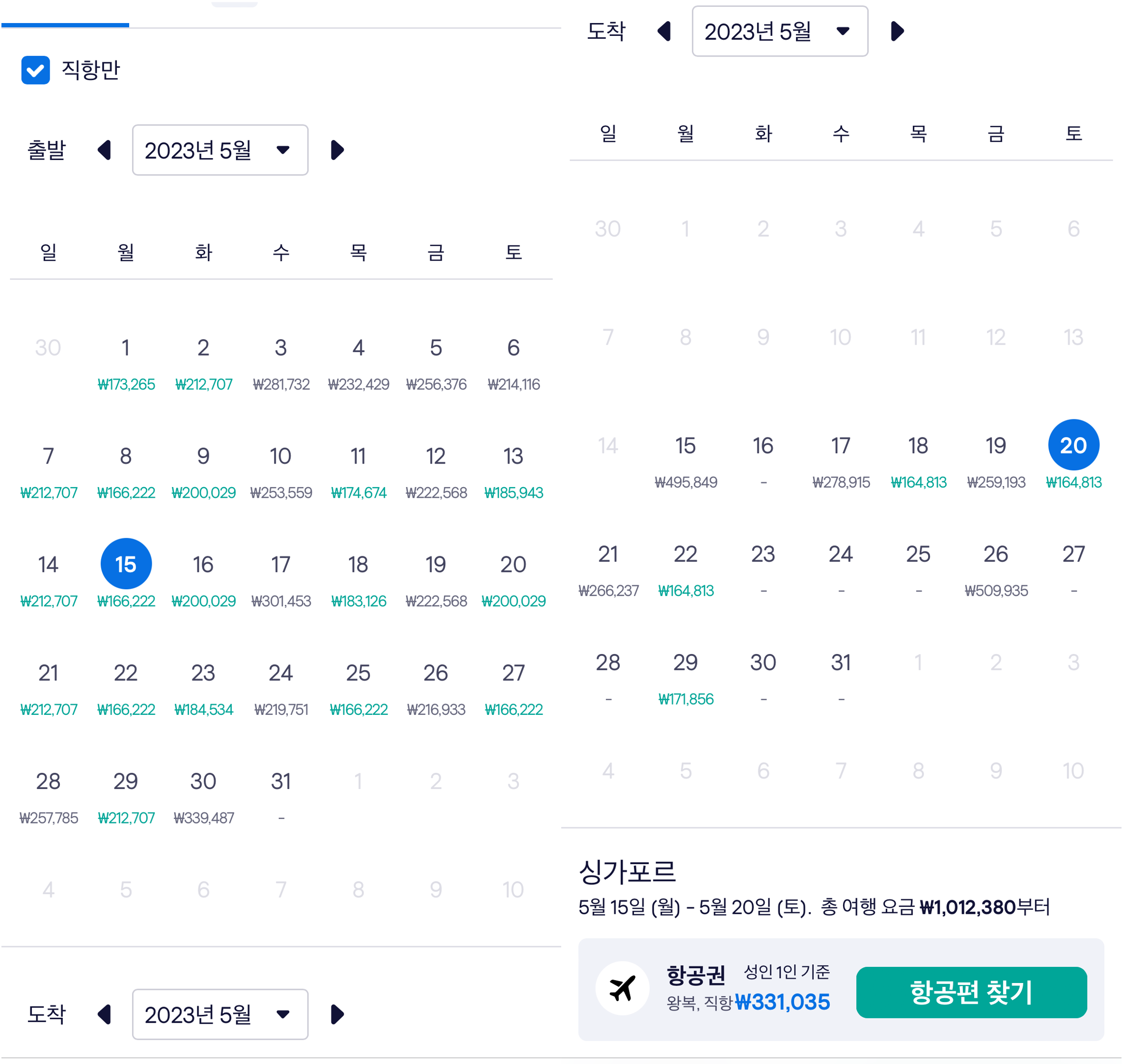Click the selected departure date 15
The height and width of the screenshot is (1064, 1123).
[x=126, y=563]
